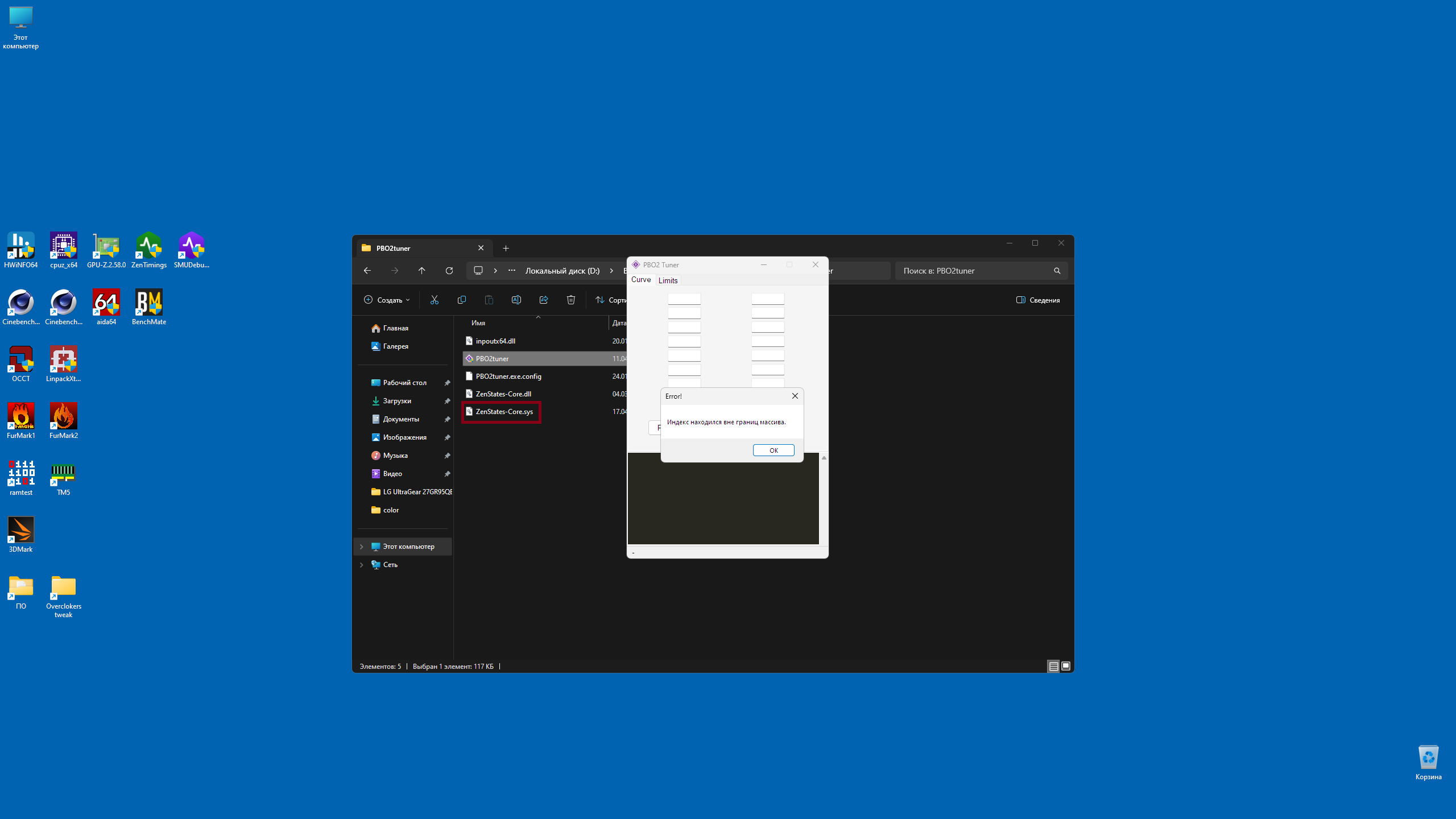Image resolution: width=1456 pixels, height=819 pixels.
Task: Switch to the Limits tab
Action: tap(668, 280)
